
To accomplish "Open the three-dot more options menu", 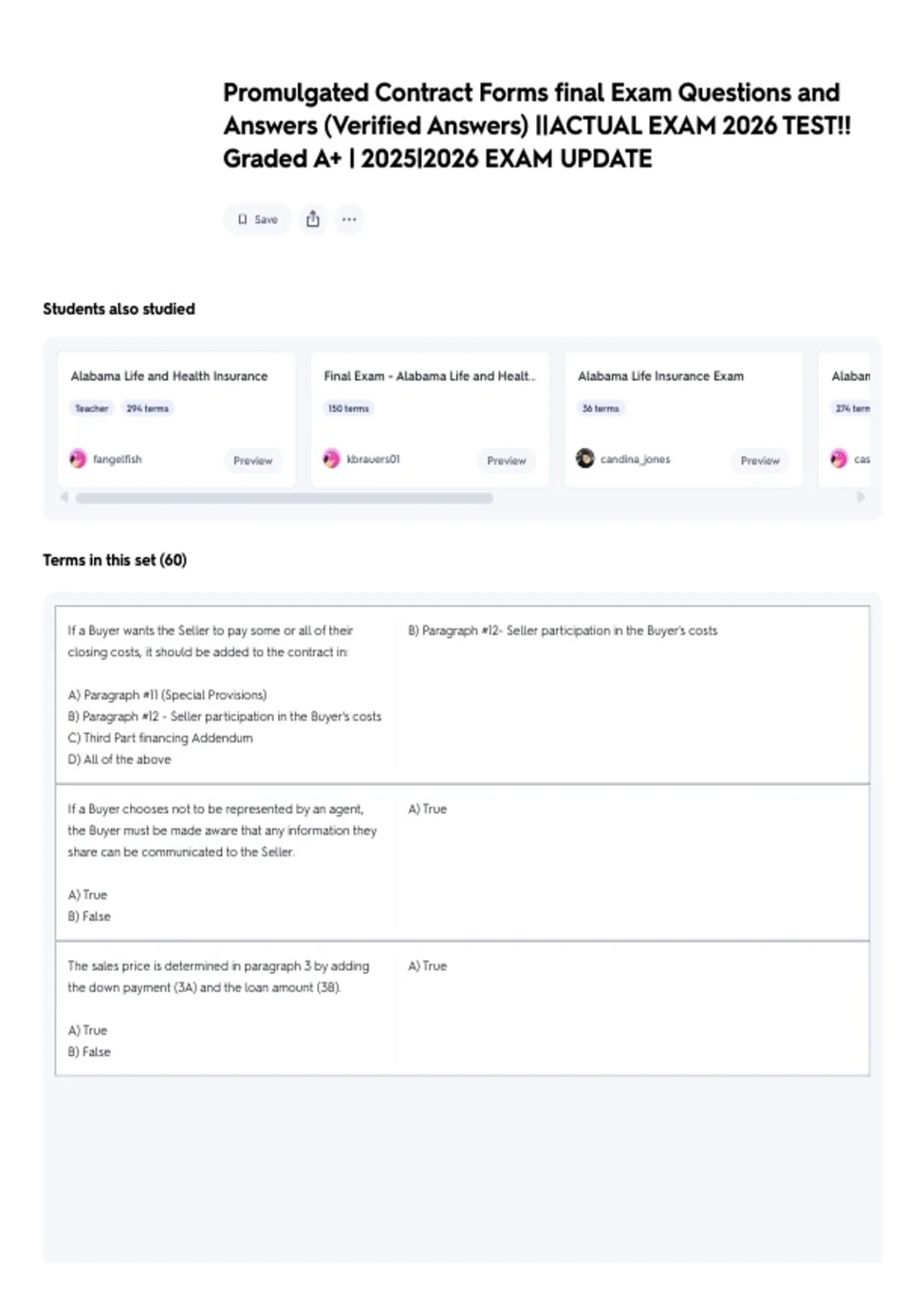I will pos(349,219).
